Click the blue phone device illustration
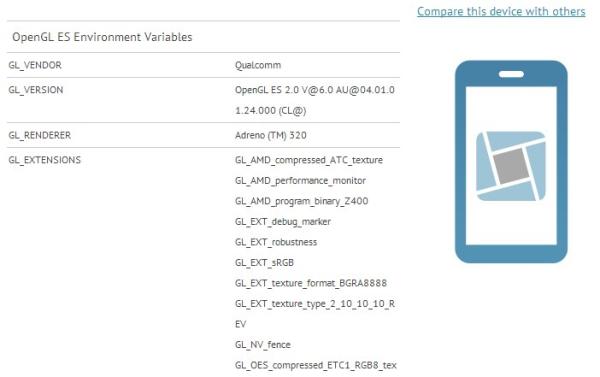 point(511,162)
